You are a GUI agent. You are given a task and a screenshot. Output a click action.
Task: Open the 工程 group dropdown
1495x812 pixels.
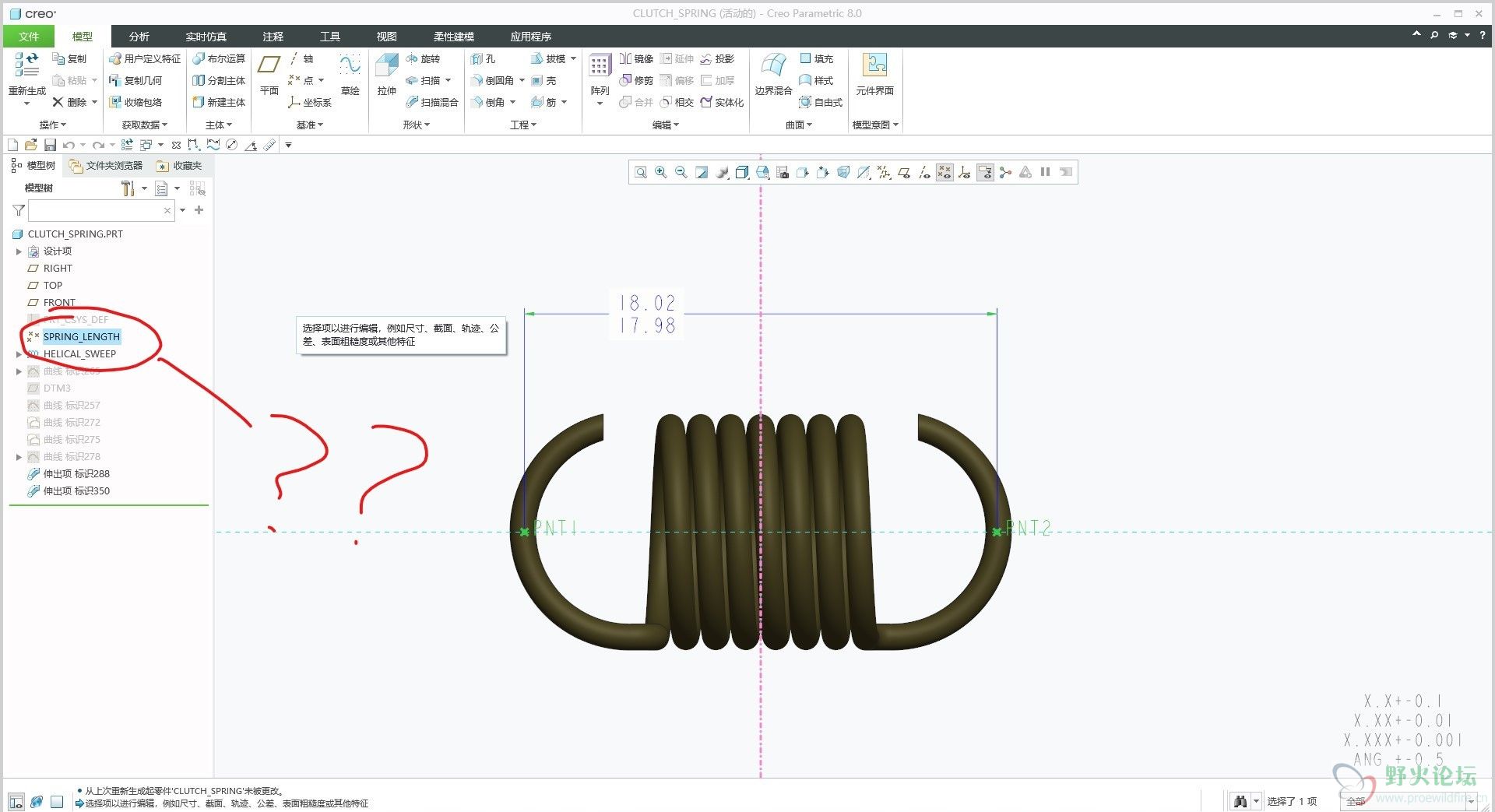[523, 125]
